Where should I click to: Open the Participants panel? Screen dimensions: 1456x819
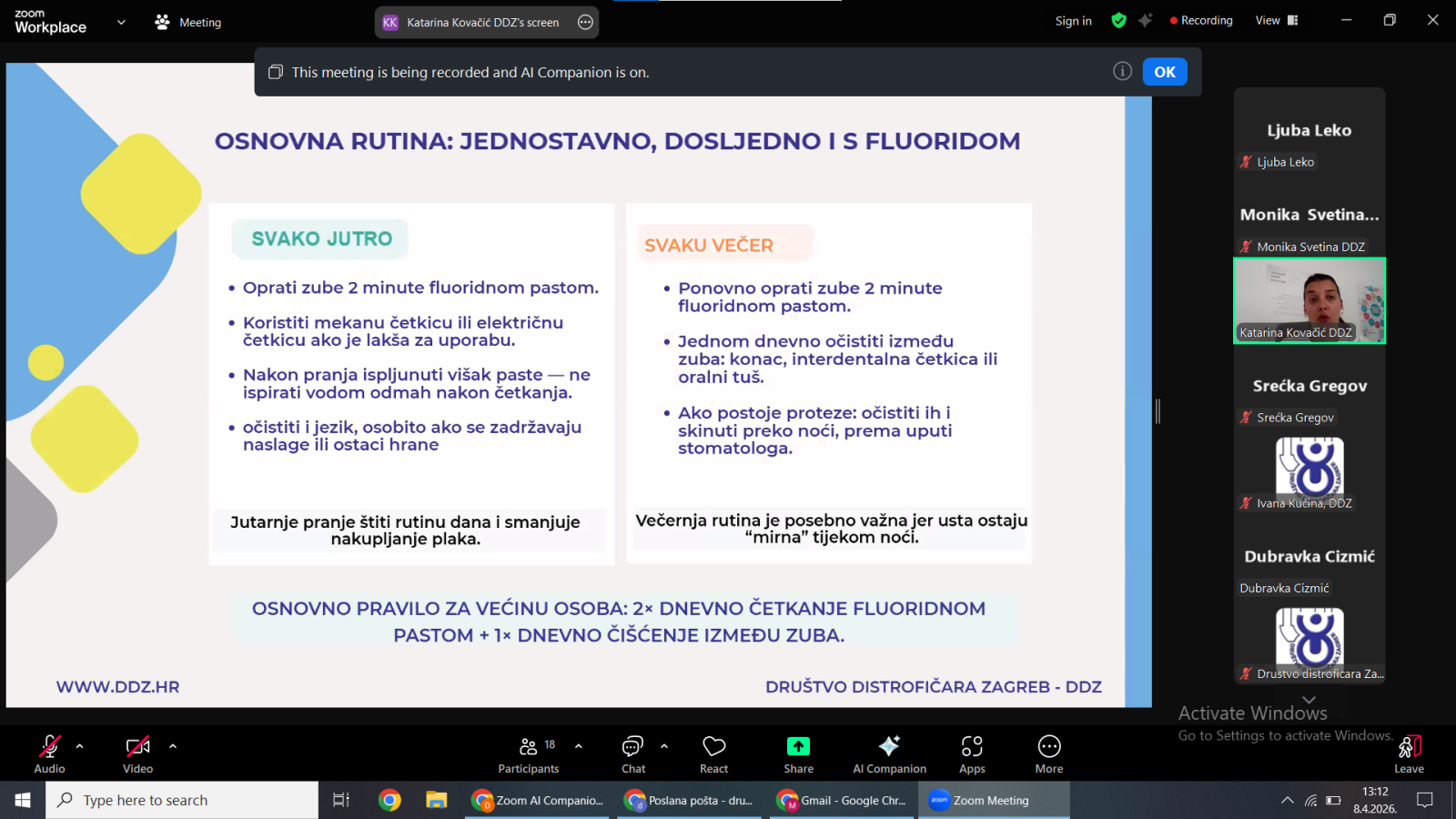point(528,753)
